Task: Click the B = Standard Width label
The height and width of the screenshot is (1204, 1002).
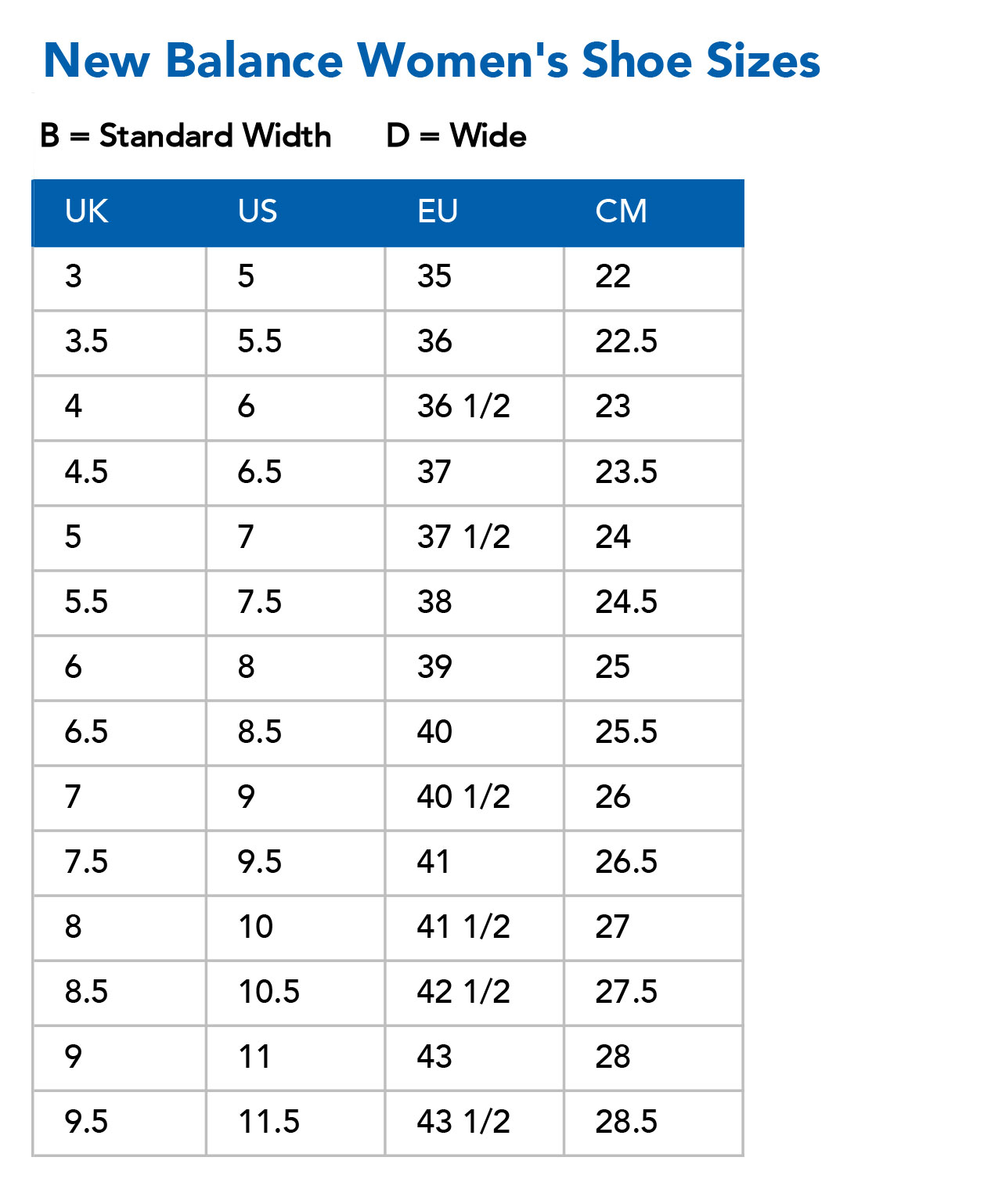Action: (186, 136)
